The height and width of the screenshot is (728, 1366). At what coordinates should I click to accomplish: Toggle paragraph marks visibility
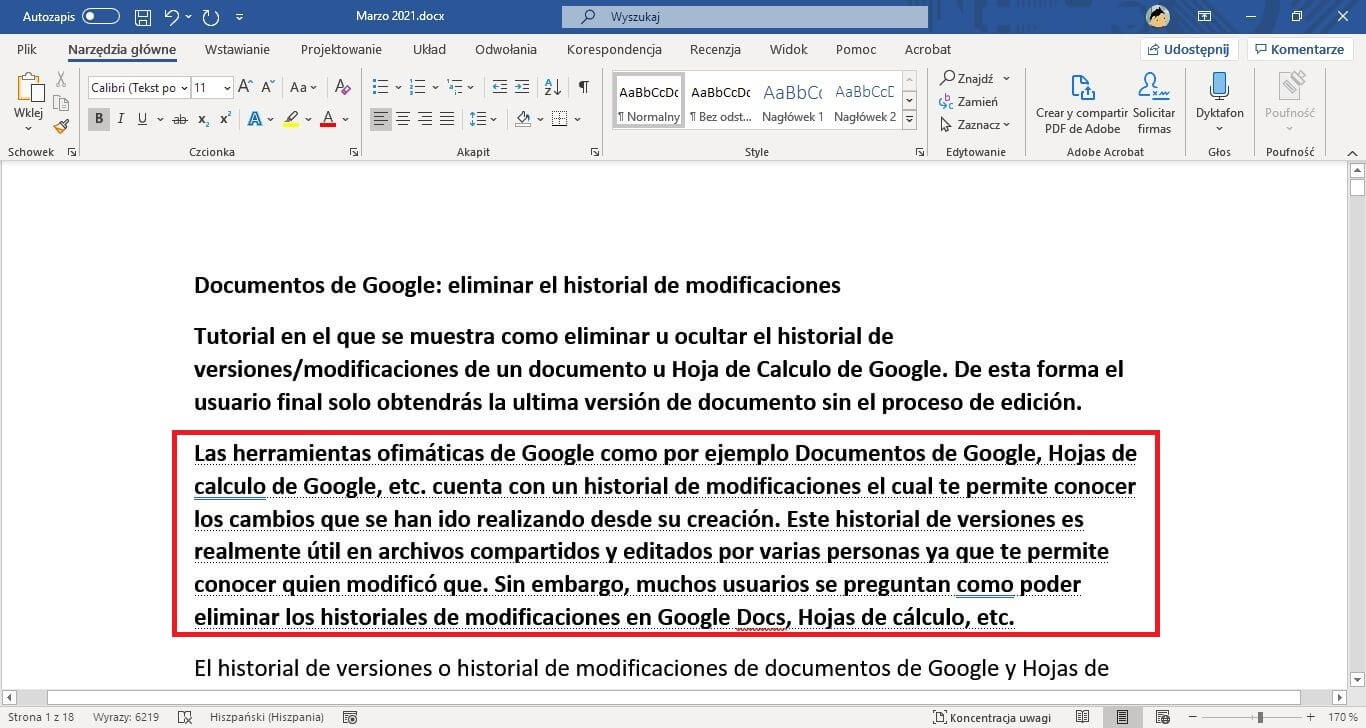pyautogui.click(x=584, y=87)
